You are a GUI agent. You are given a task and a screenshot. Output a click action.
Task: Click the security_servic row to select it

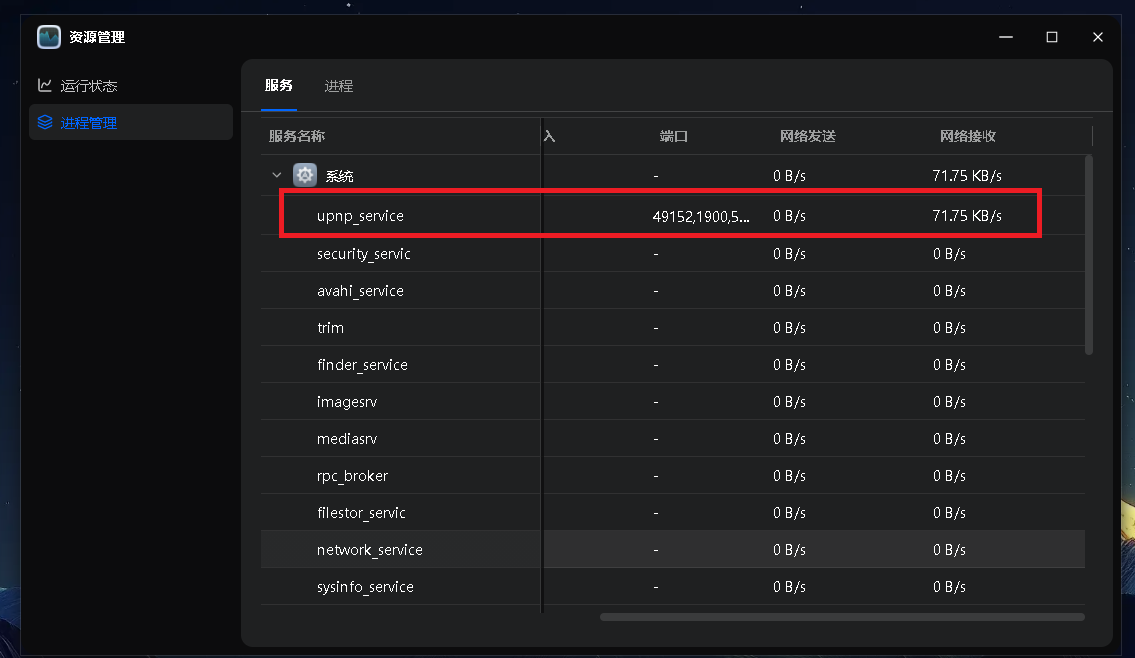[364, 253]
